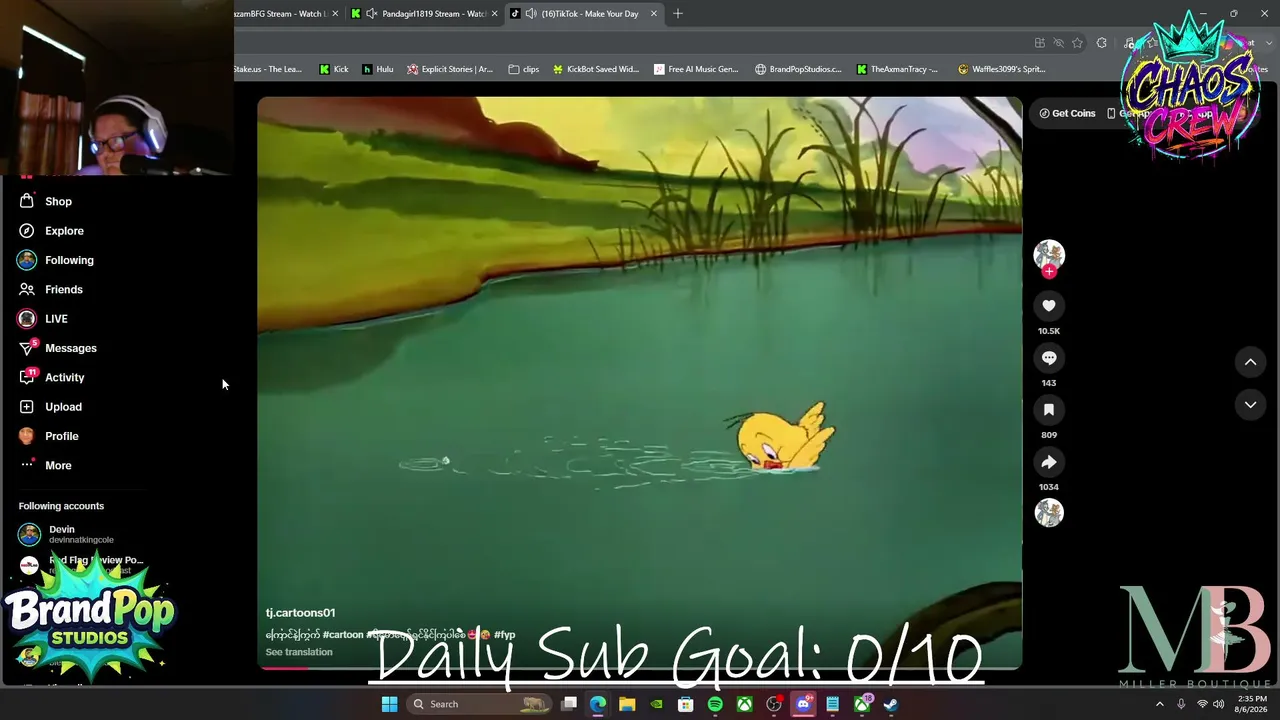
Task: Go to the next video with the down chevron
Action: click(1250, 405)
